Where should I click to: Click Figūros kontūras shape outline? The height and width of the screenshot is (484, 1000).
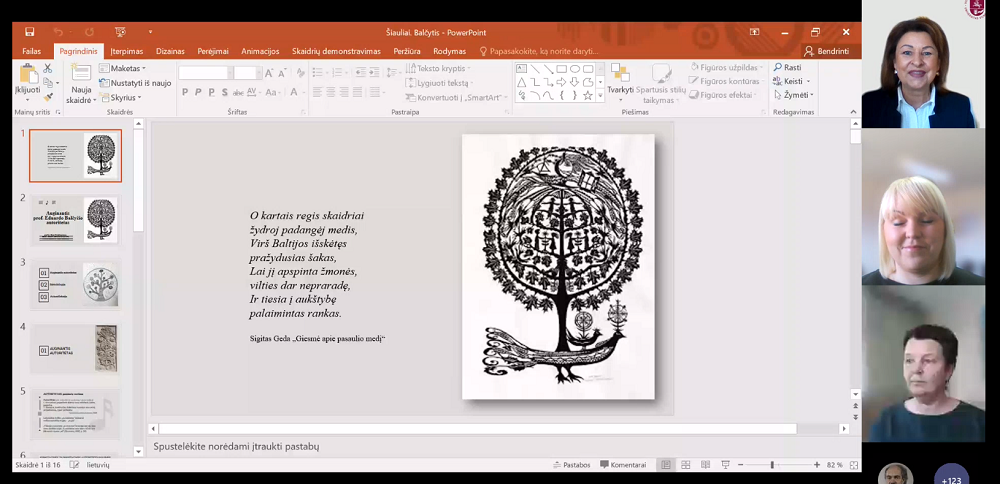coord(725,81)
